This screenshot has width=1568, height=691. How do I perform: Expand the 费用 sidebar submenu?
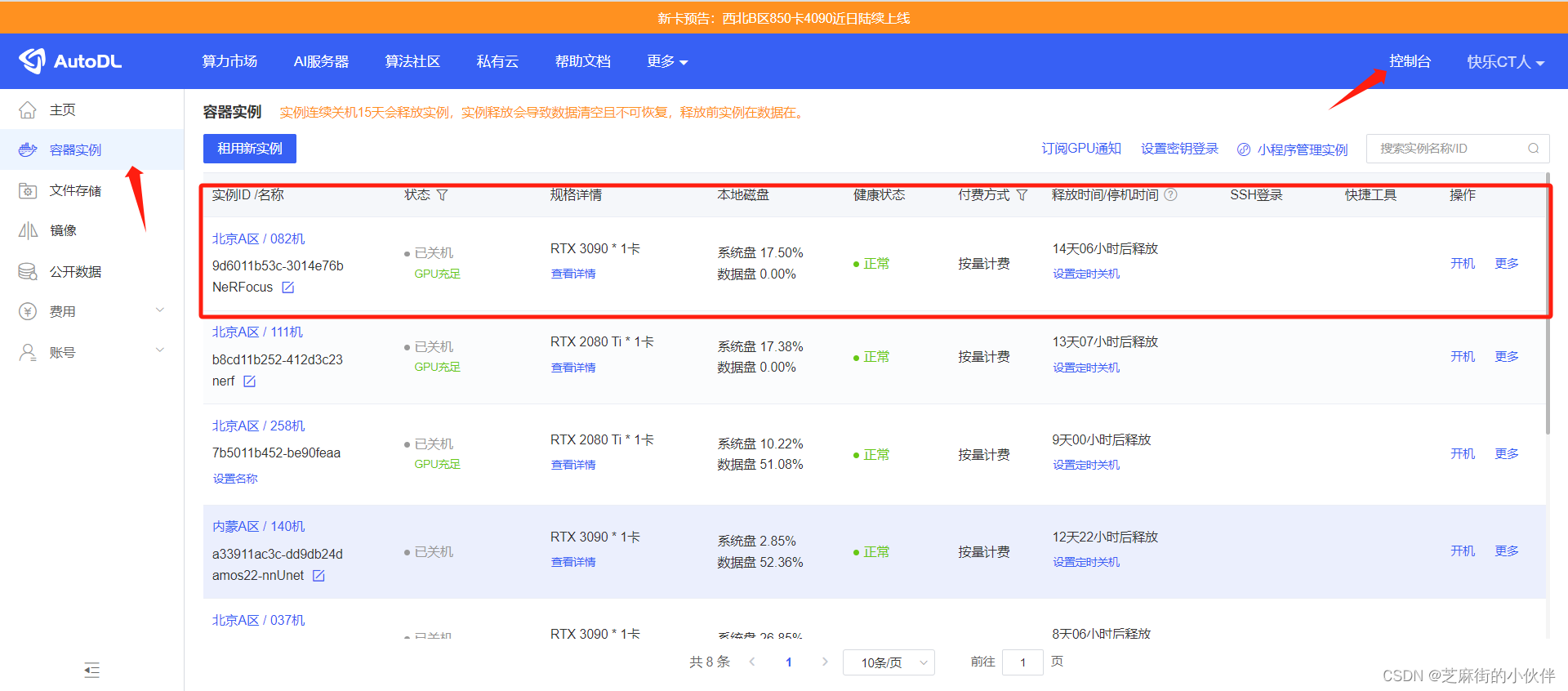pyautogui.click(x=160, y=310)
